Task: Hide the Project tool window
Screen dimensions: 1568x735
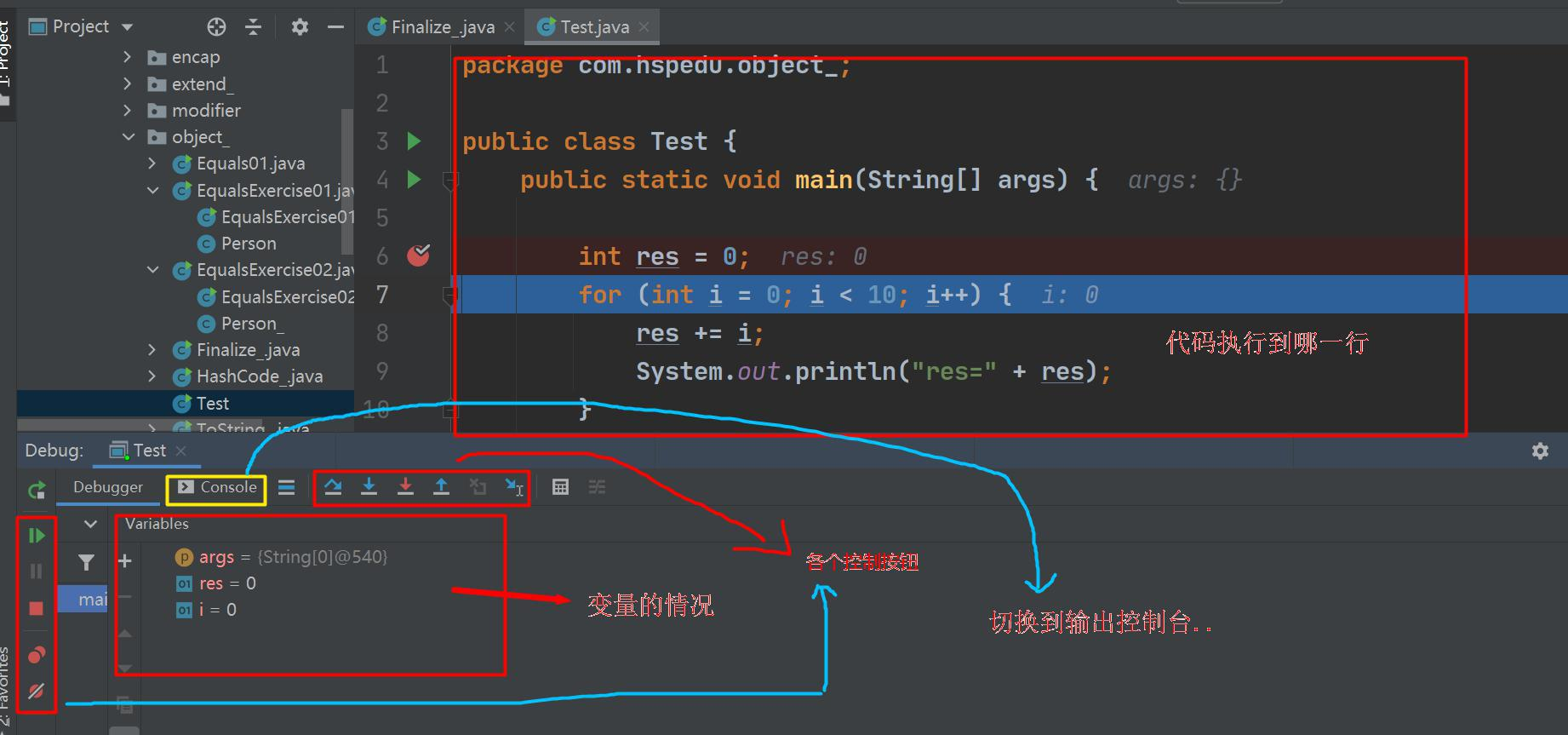Action: tap(335, 26)
